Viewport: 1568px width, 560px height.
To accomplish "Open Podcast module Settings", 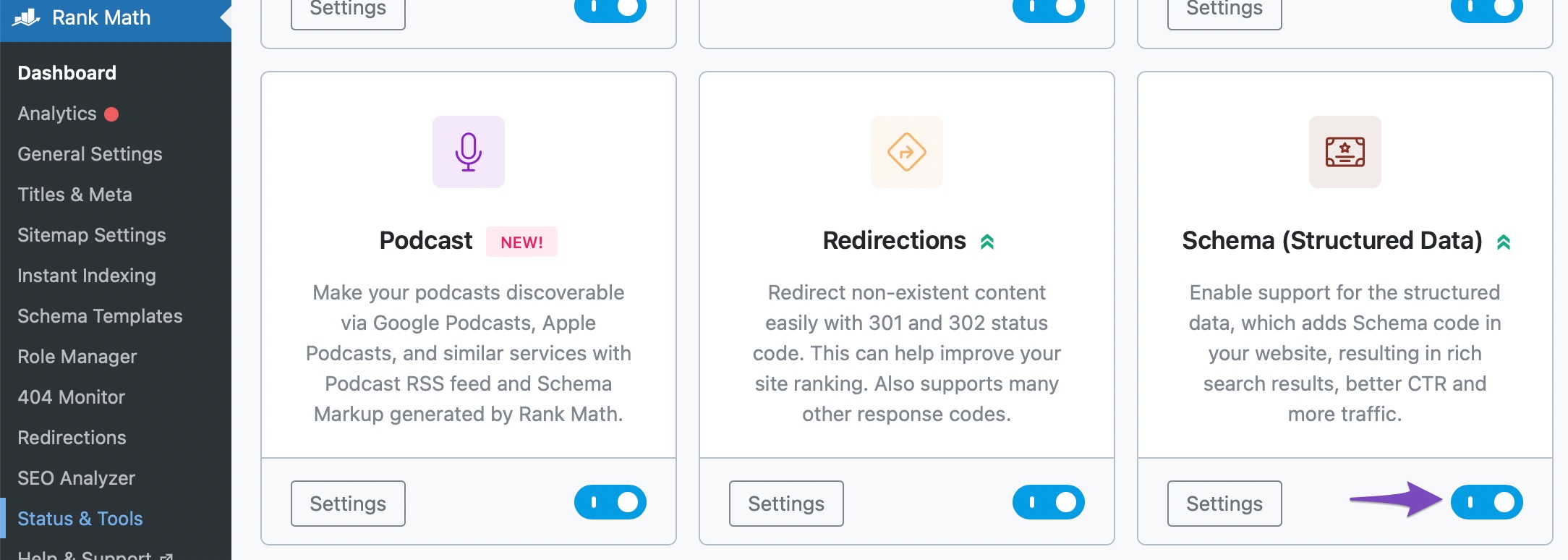I will click(348, 504).
